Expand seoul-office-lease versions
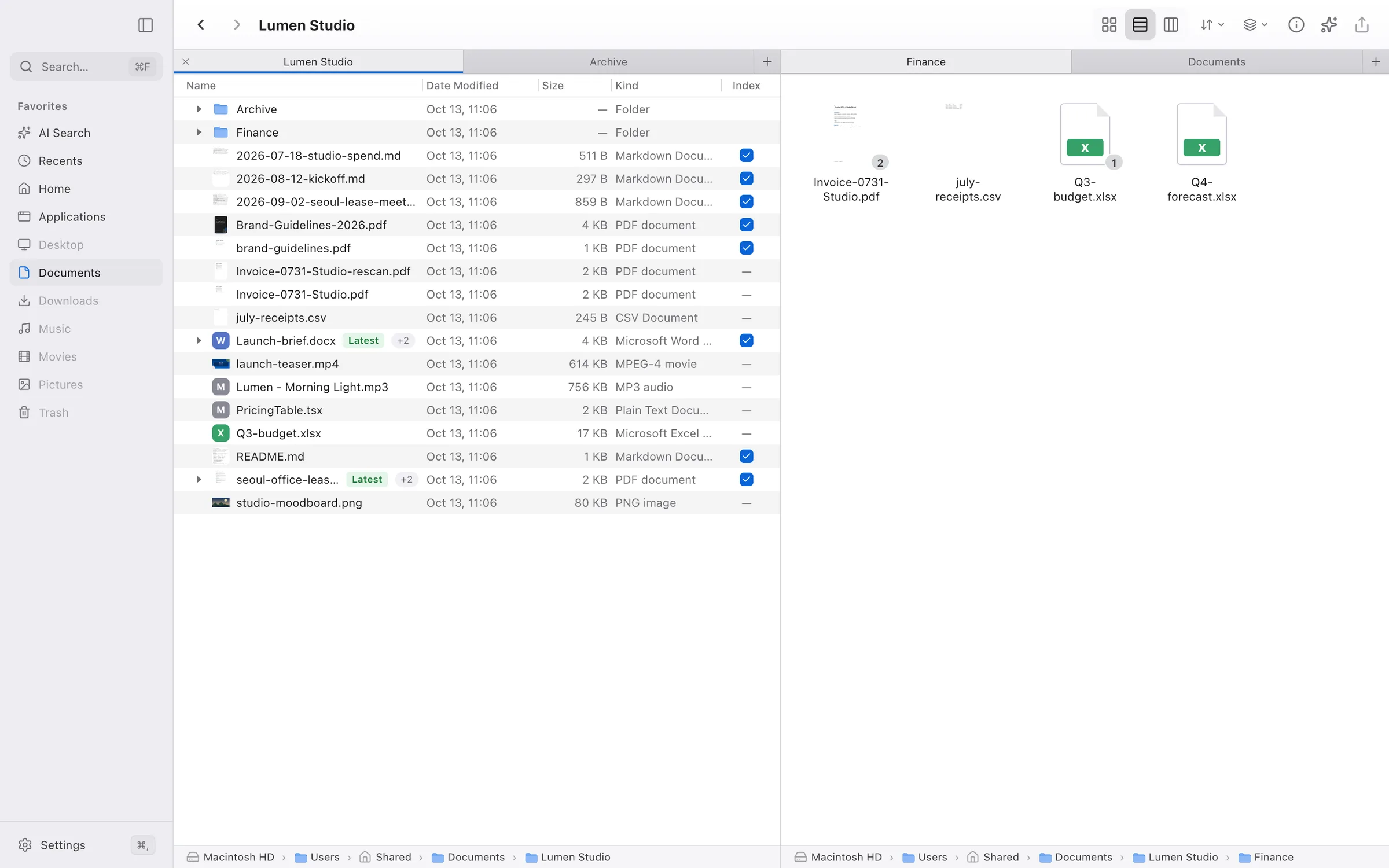Viewport: 1389px width, 868px height. point(199,480)
